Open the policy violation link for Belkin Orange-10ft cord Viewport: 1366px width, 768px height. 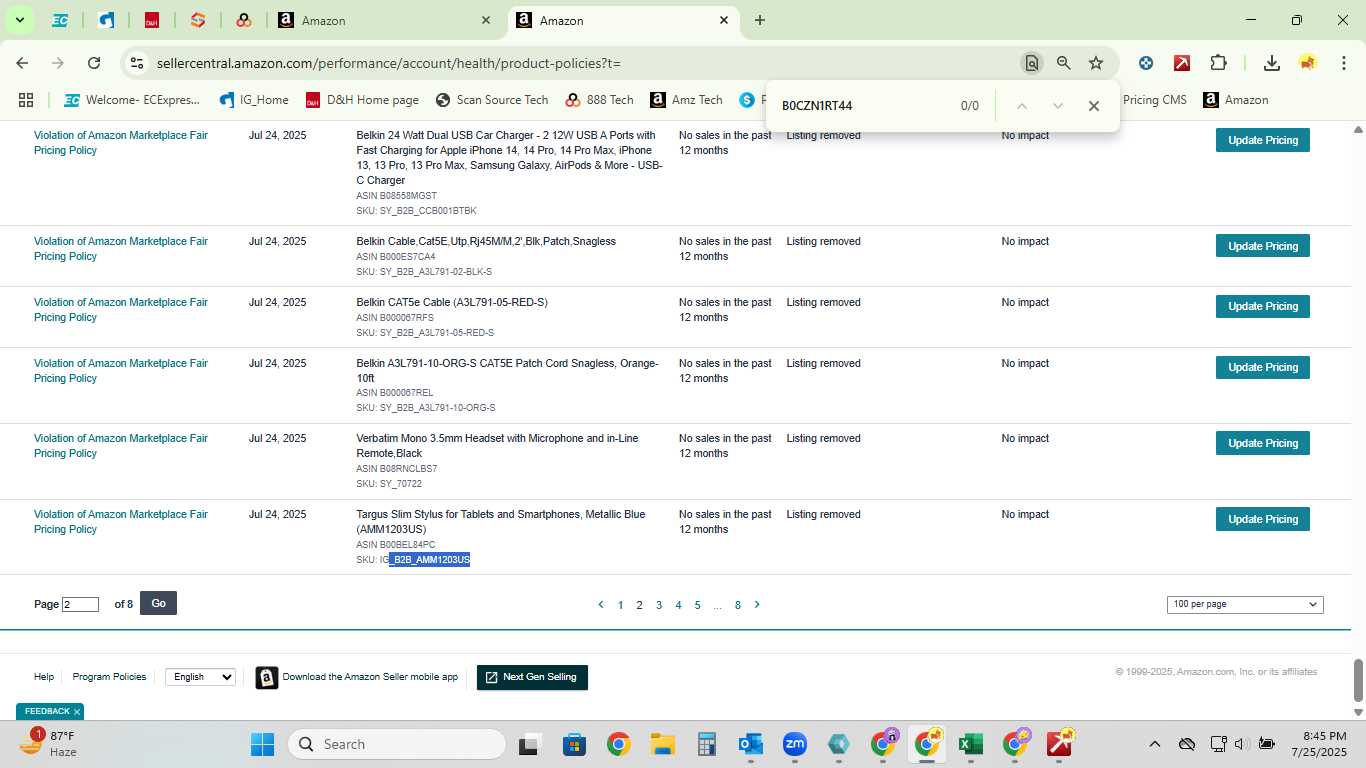[x=121, y=371]
